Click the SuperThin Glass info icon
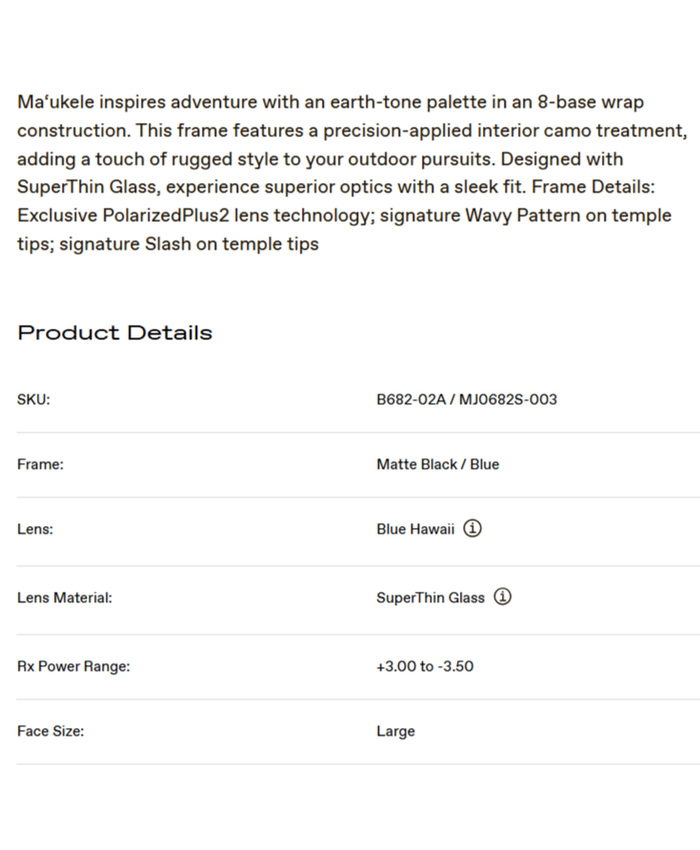The image size is (700, 850). coord(503,597)
